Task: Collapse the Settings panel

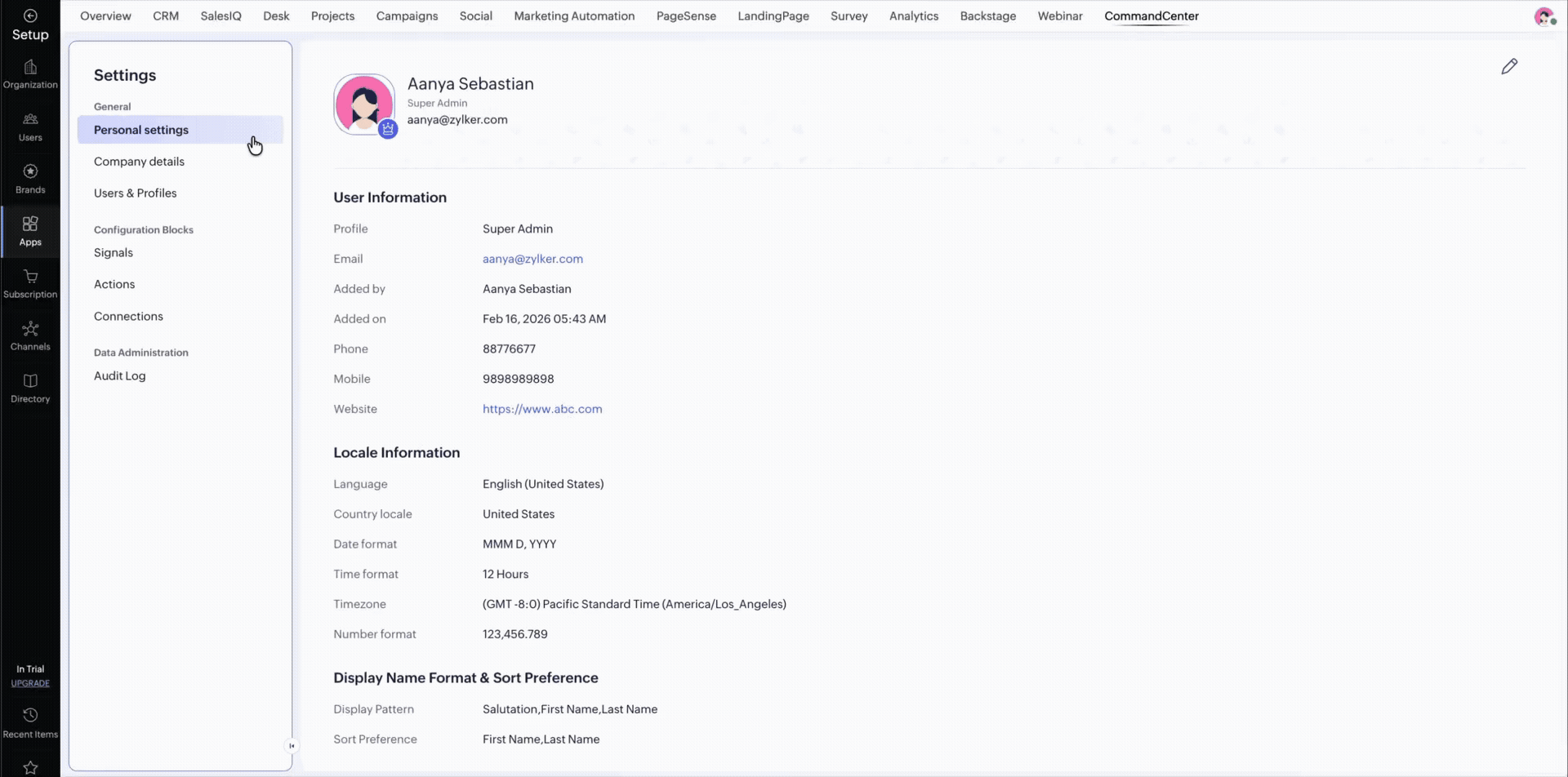Action: [x=292, y=745]
